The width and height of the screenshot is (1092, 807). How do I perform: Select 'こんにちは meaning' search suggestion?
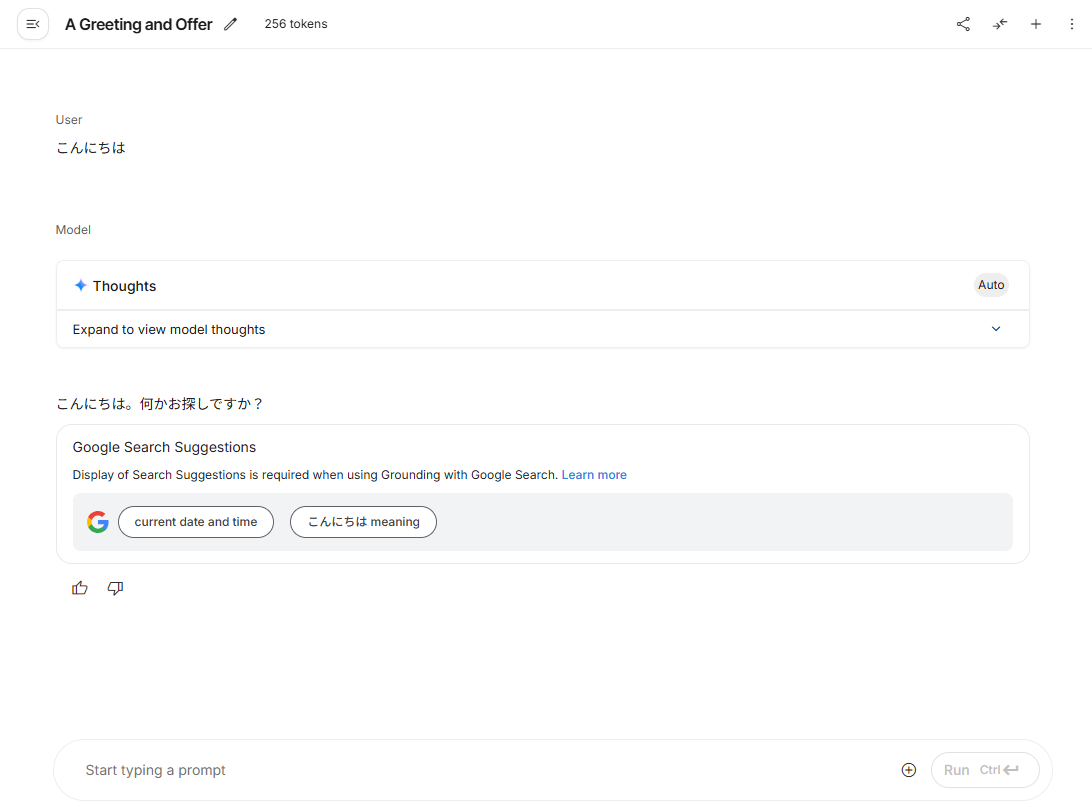pyautogui.click(x=363, y=522)
